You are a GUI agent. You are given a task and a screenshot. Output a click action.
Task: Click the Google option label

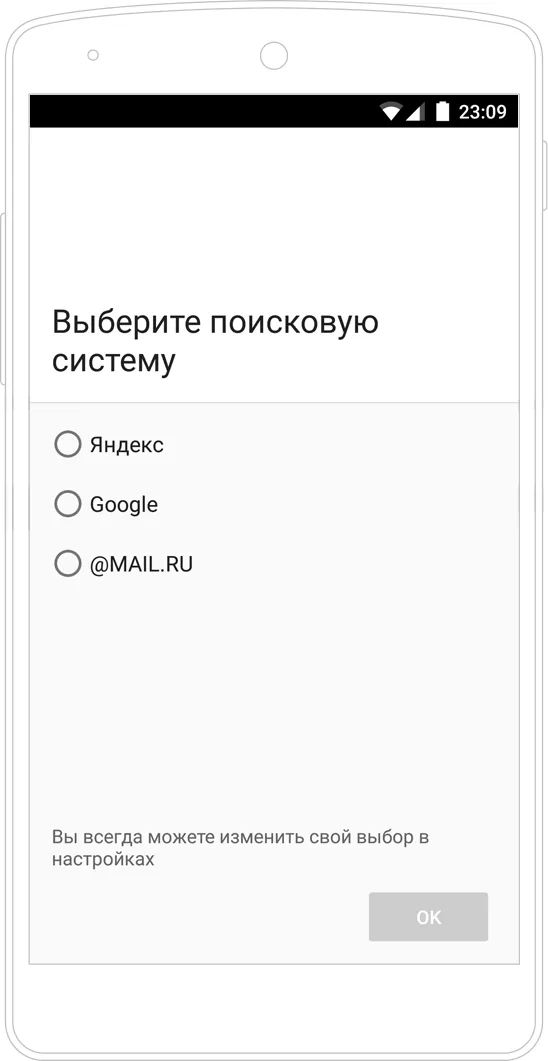click(x=124, y=505)
